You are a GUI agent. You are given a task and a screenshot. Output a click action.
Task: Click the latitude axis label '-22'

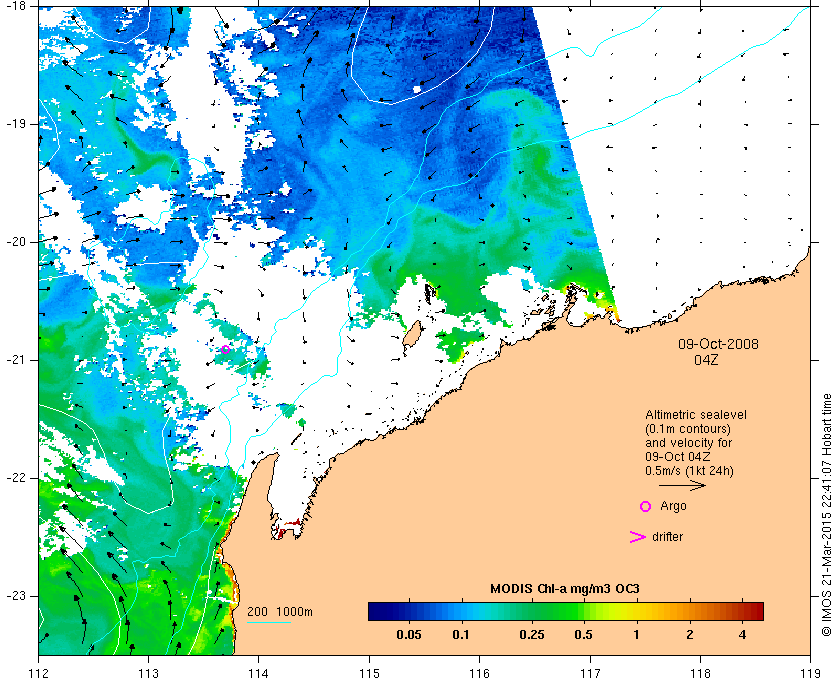tap(15, 478)
